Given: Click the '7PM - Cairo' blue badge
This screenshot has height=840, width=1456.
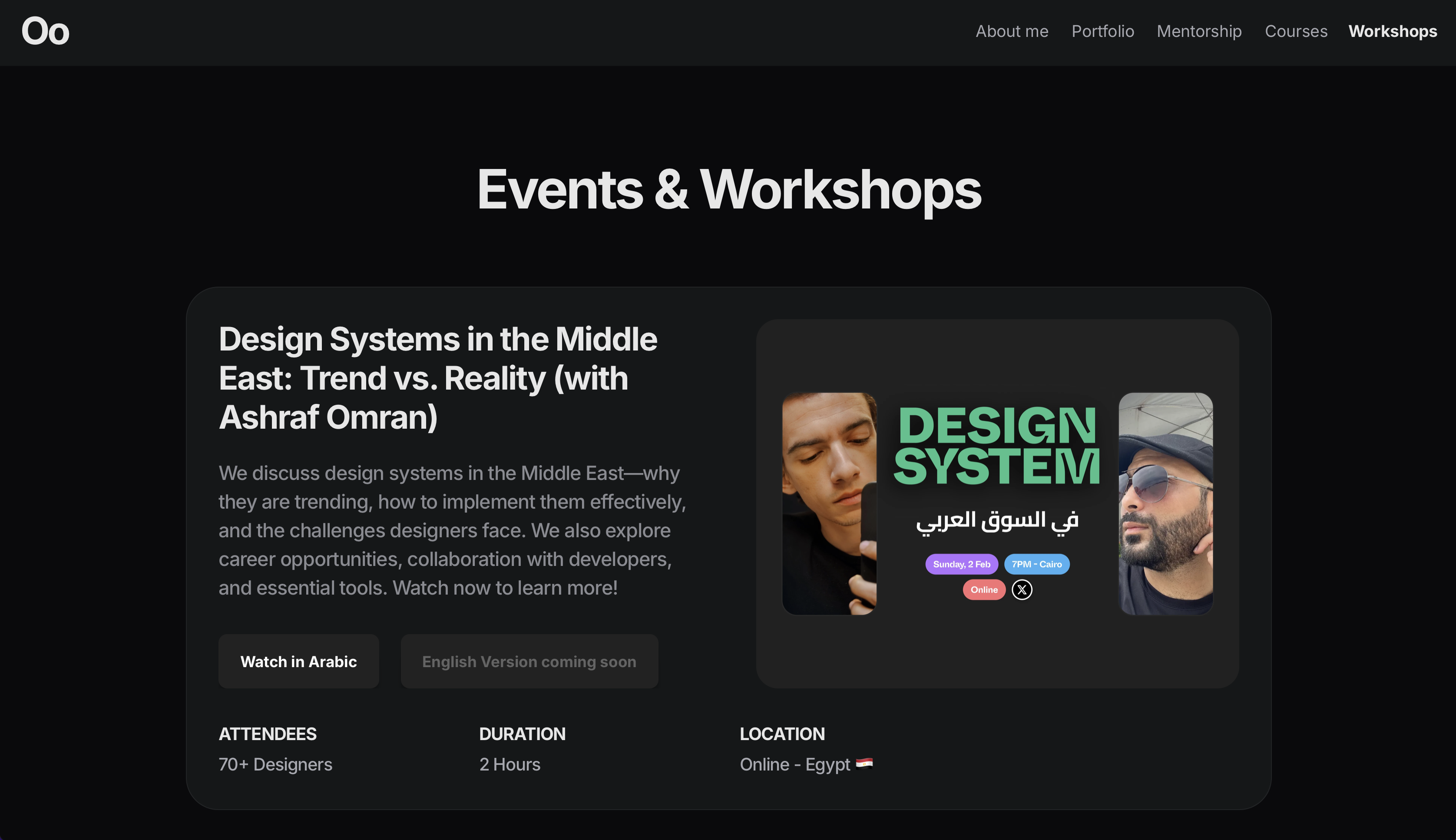Looking at the screenshot, I should click(x=1037, y=564).
